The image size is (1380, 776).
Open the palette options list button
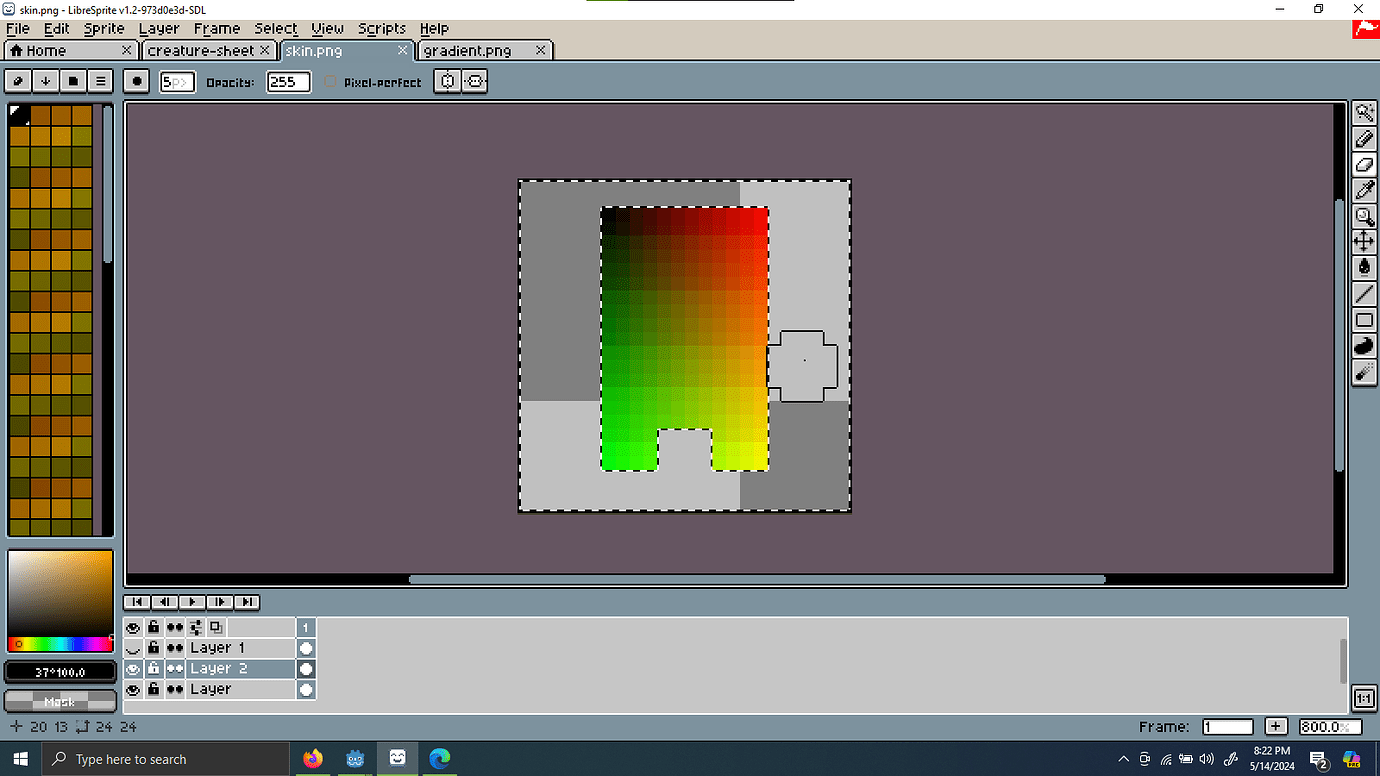tap(100, 81)
